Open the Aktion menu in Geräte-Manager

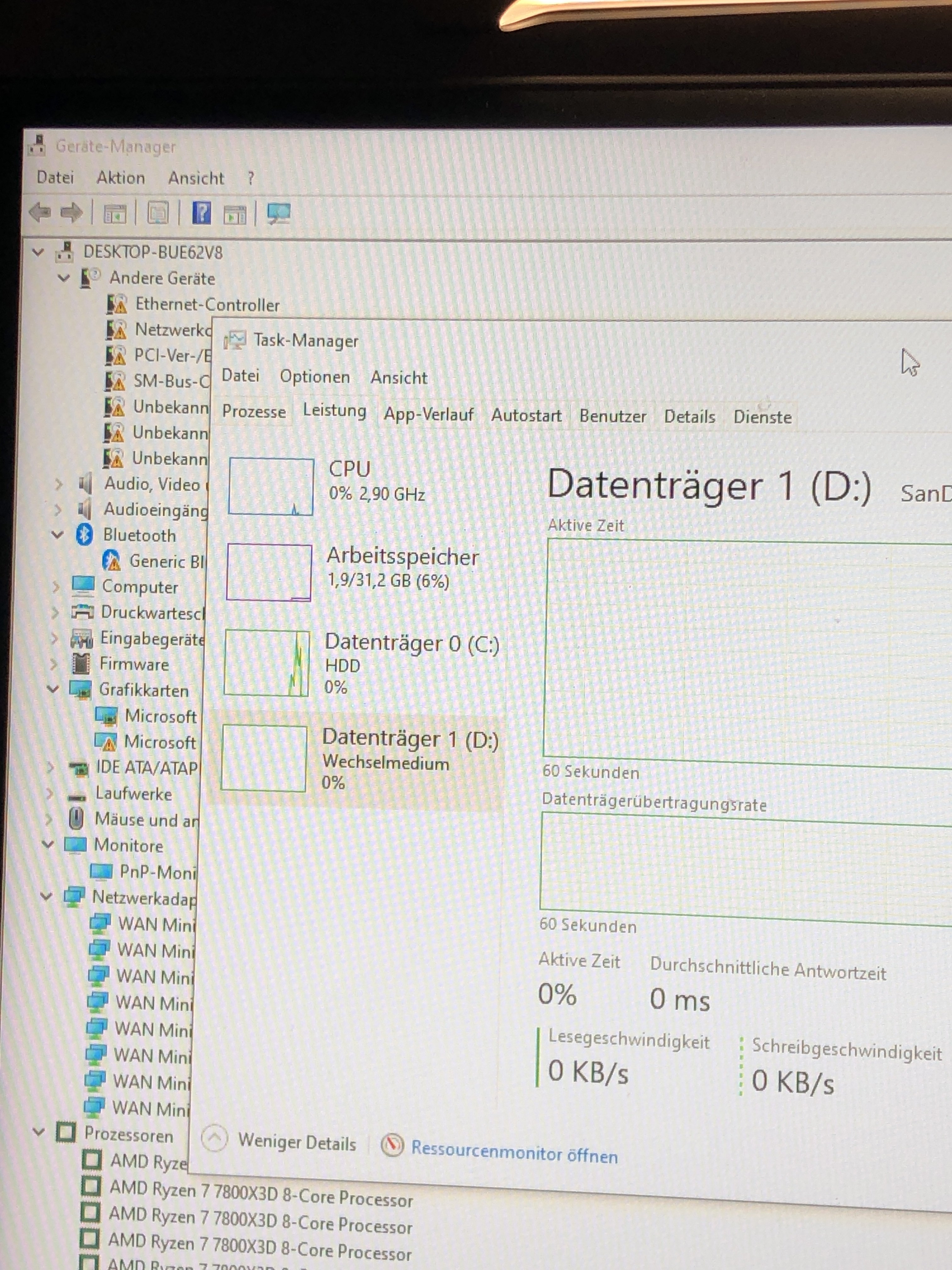pos(121,178)
